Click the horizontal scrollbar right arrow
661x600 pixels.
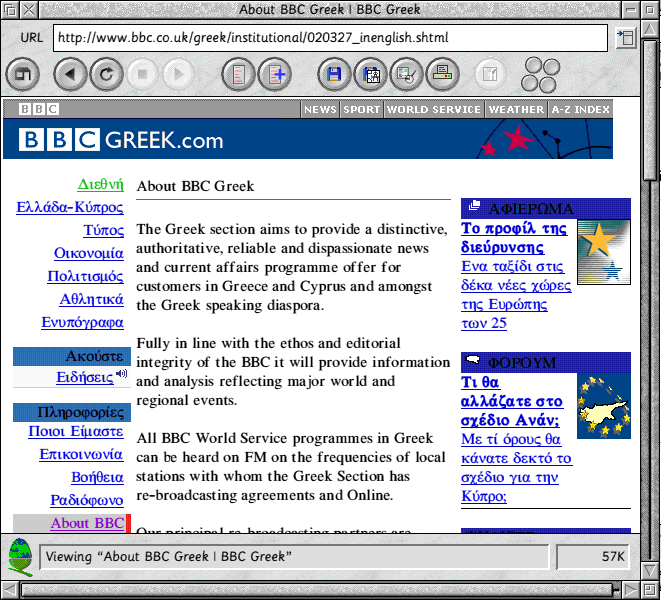click(631, 590)
